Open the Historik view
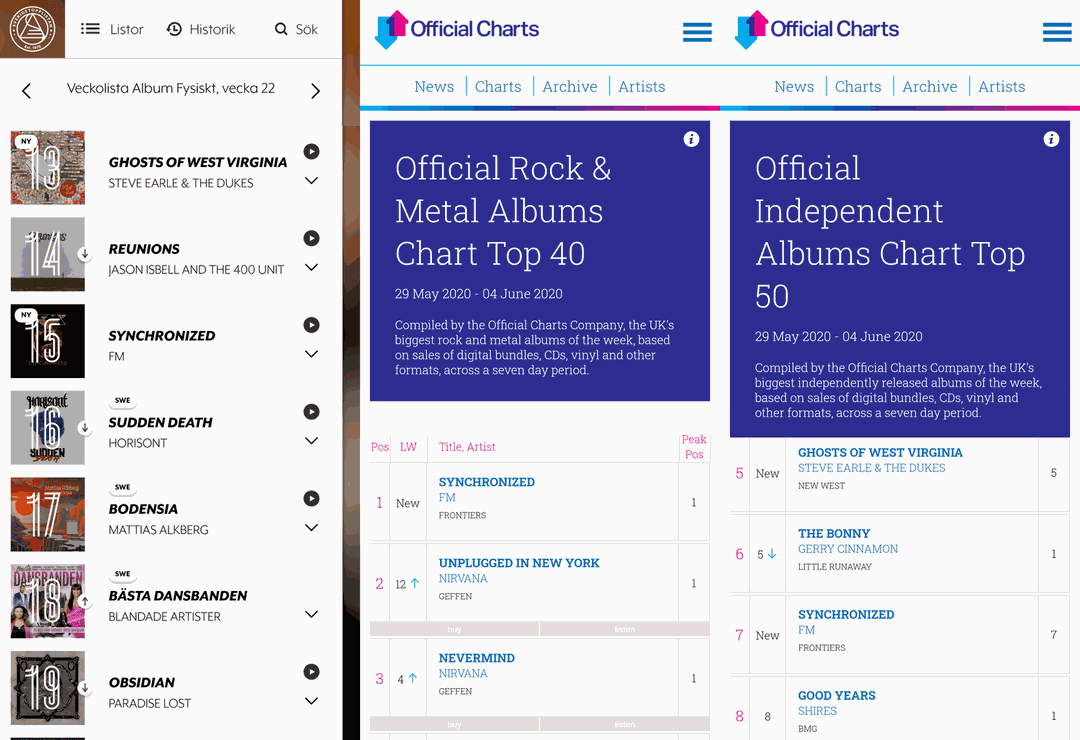1080x740 pixels. coord(200,28)
